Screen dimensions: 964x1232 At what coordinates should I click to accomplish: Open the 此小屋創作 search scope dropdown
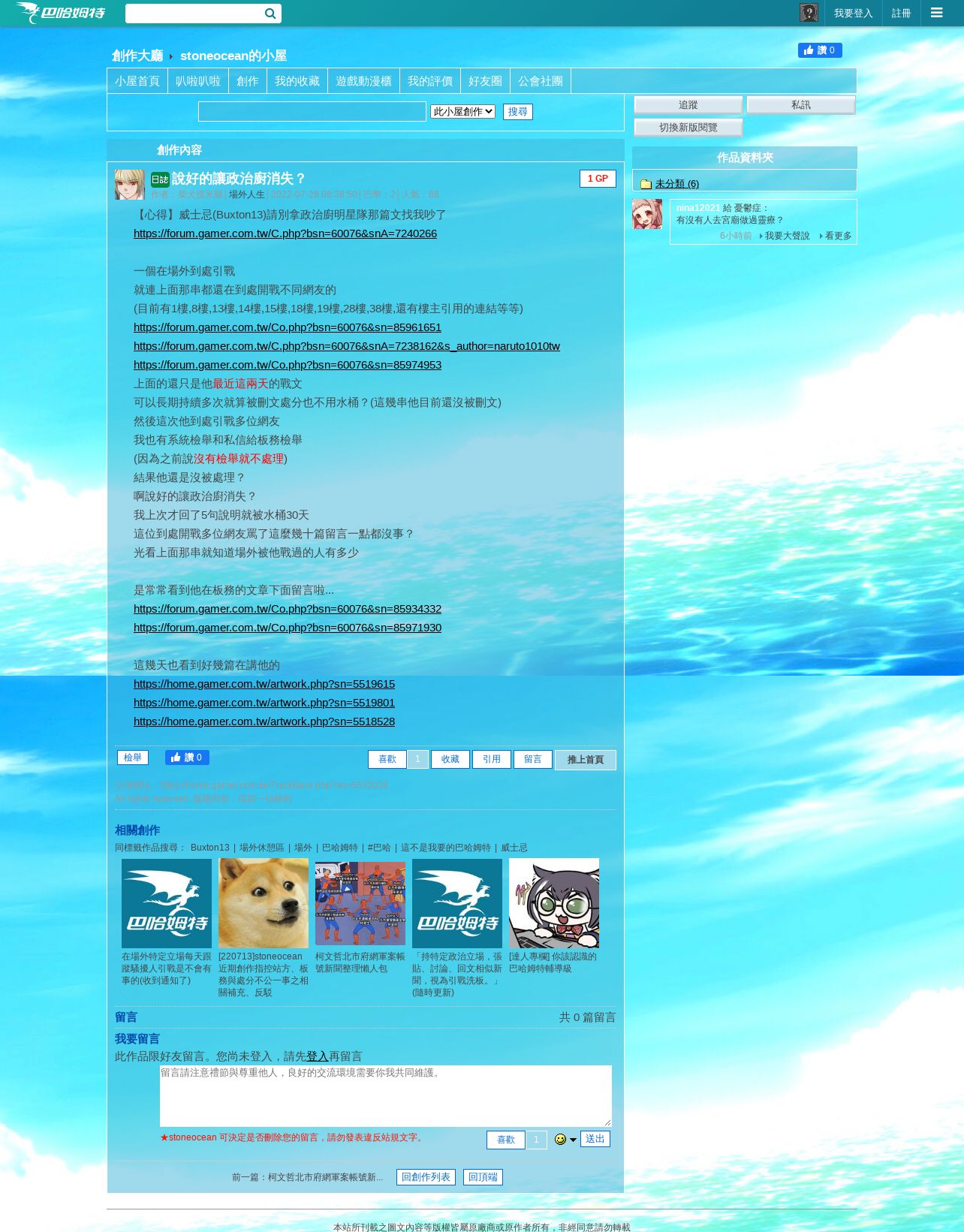462,112
